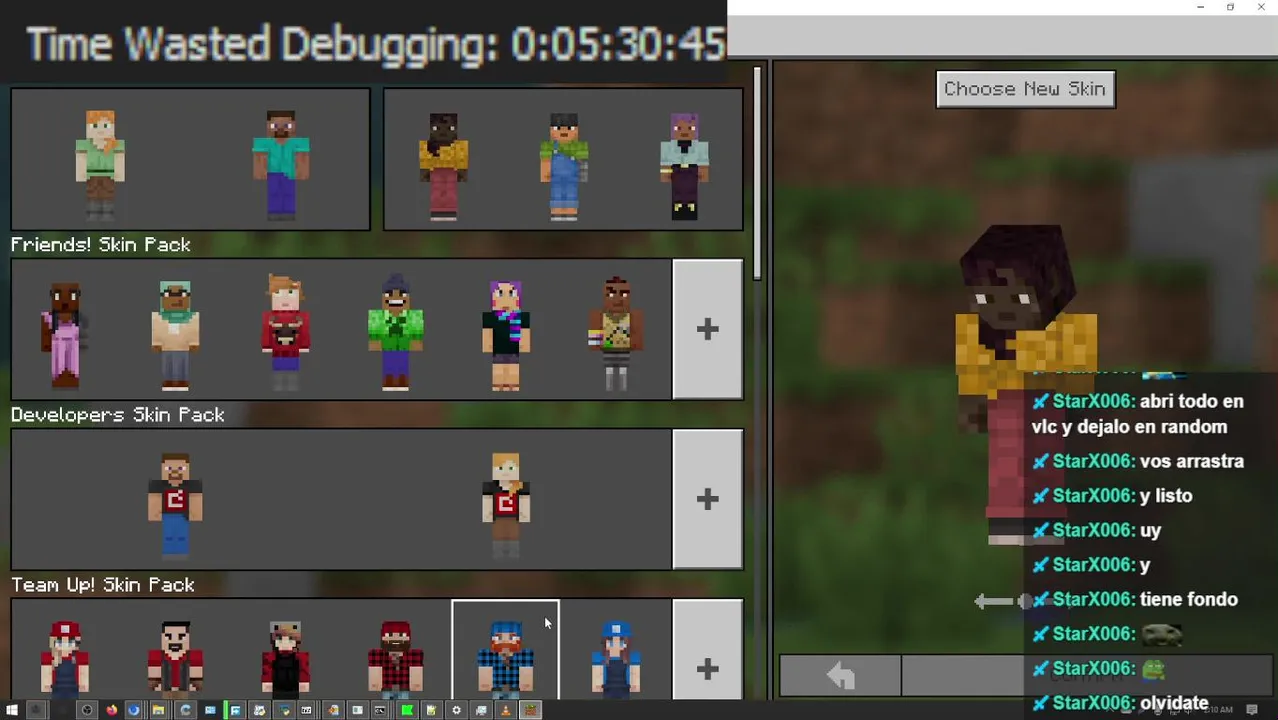Expand Developers Skin Pack with plus button
Viewport: 1278px width, 720px height.
tap(707, 499)
